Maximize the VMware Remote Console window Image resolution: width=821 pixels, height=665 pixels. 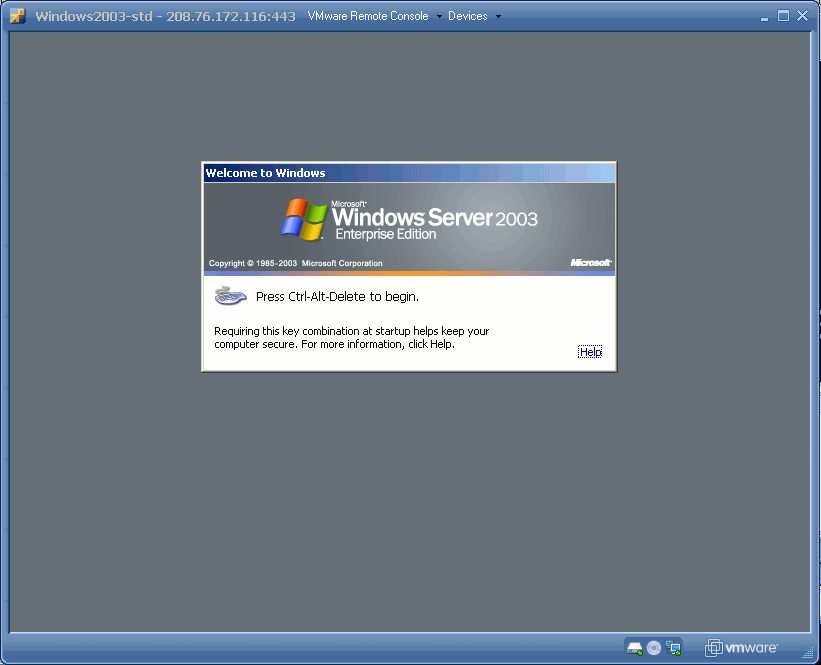click(x=783, y=16)
